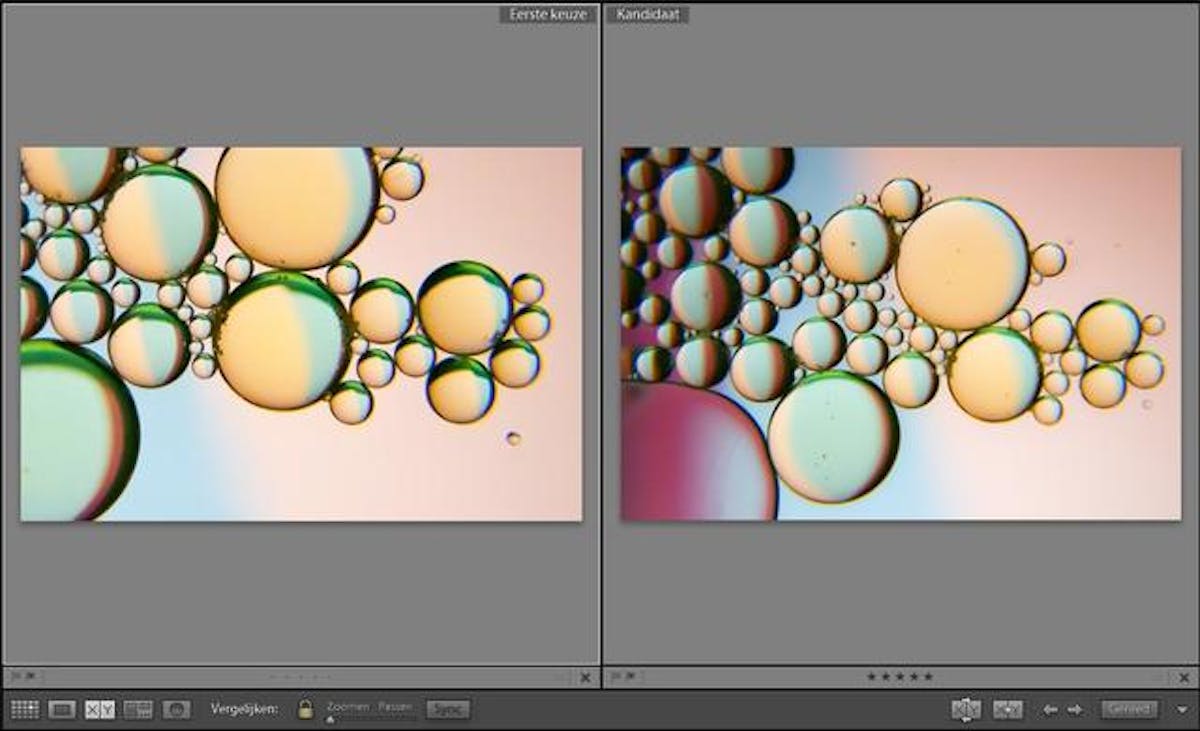Switch to Survey view
The image size is (1200, 731).
point(138,709)
